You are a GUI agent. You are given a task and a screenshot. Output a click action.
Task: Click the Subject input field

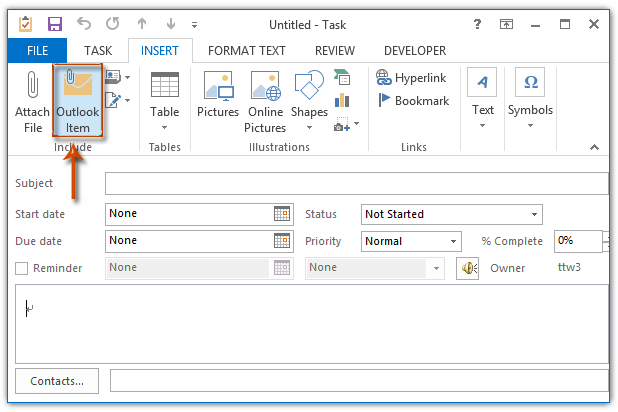point(356,183)
